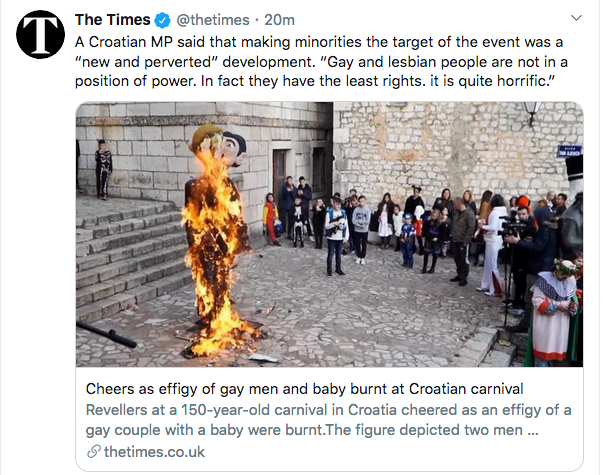The height and width of the screenshot is (475, 604).
Task: Open the thetimes.co.uk domain link
Action: pyautogui.click(x=143, y=452)
